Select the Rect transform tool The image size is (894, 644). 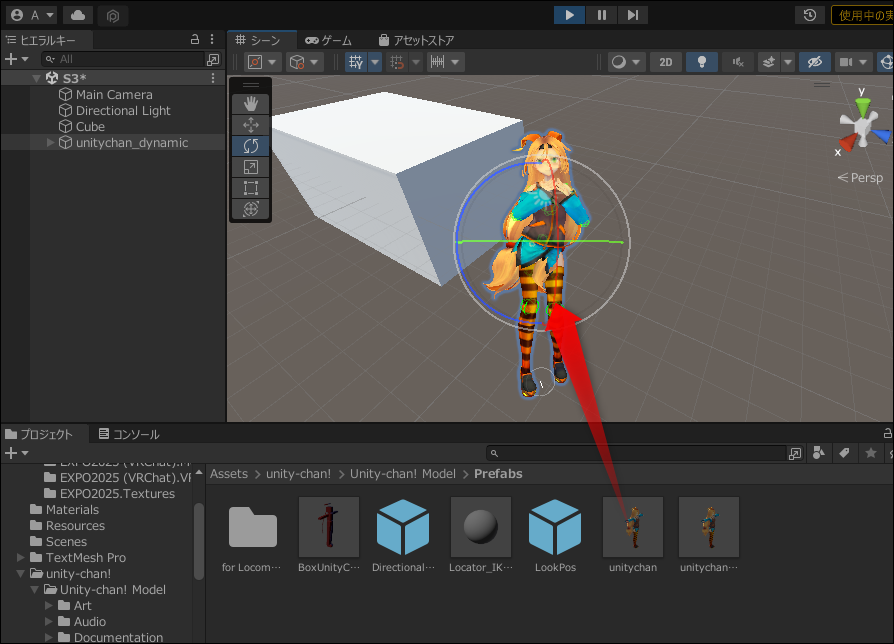pyautogui.click(x=251, y=188)
